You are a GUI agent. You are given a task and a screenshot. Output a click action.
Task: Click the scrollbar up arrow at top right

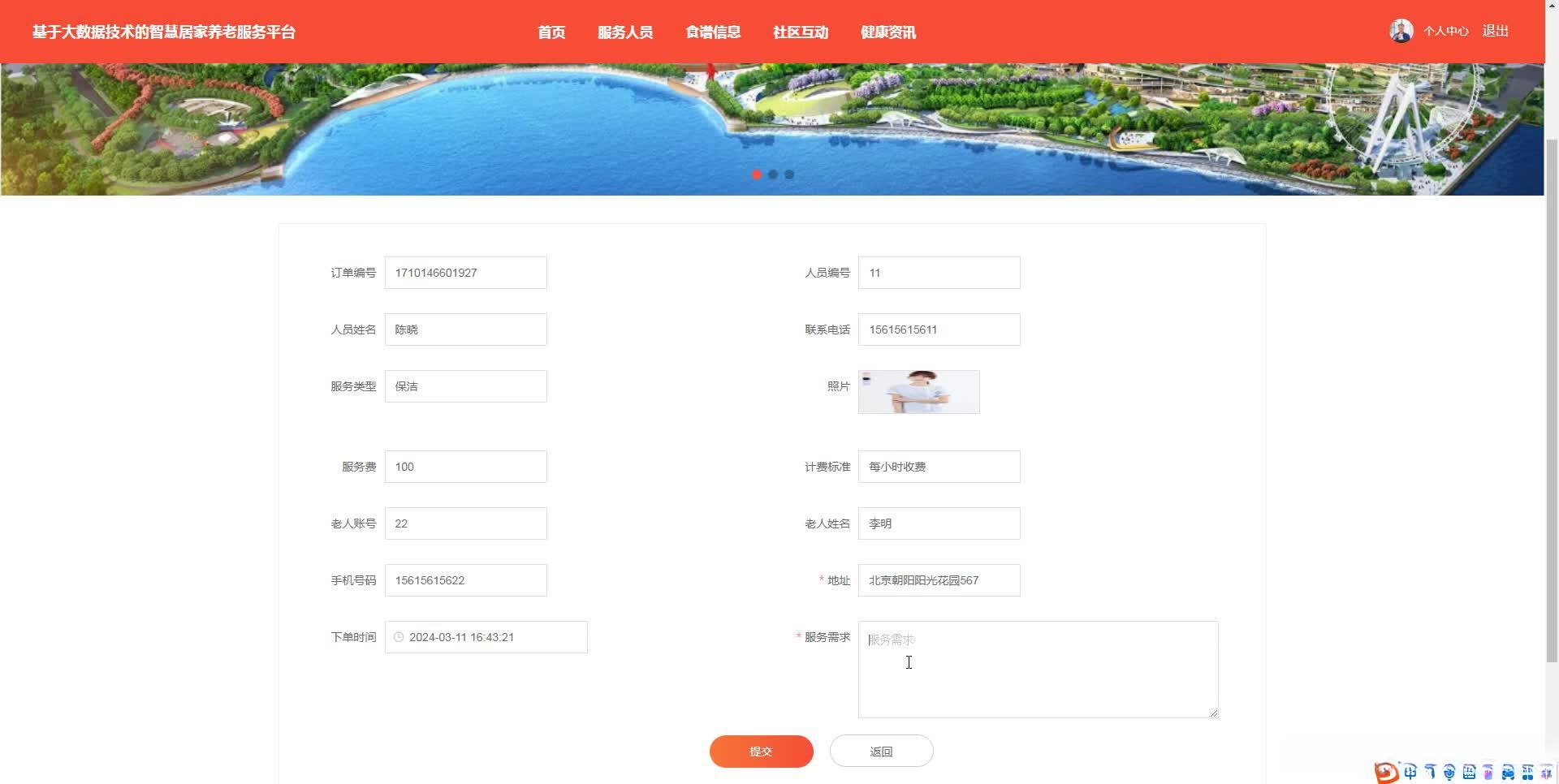[1551, 8]
